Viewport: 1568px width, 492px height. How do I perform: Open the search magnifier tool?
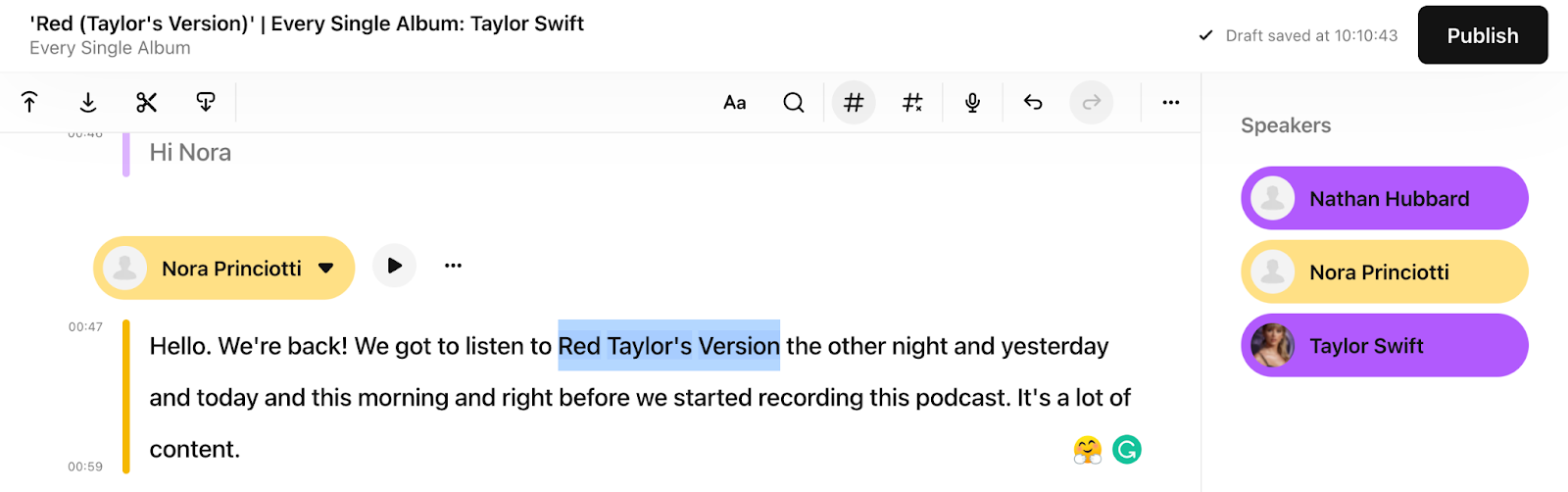click(794, 102)
